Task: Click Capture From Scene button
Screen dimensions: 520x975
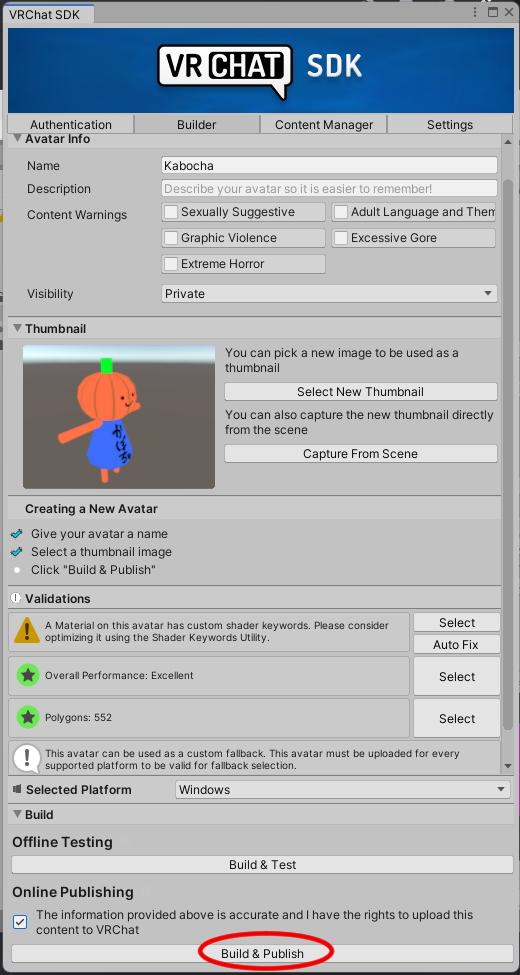Action: 361,453
